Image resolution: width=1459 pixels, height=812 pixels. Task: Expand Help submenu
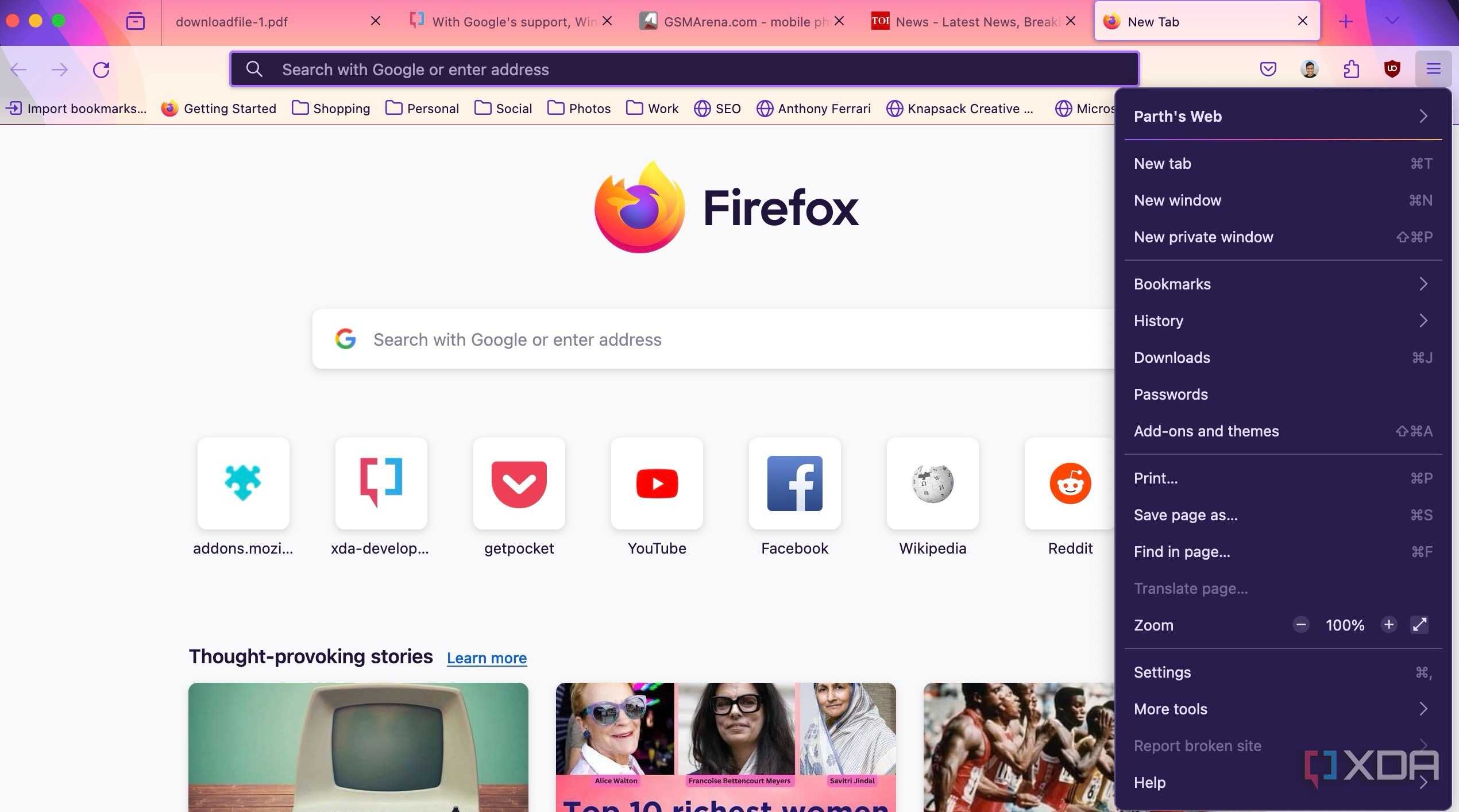(x=1283, y=783)
